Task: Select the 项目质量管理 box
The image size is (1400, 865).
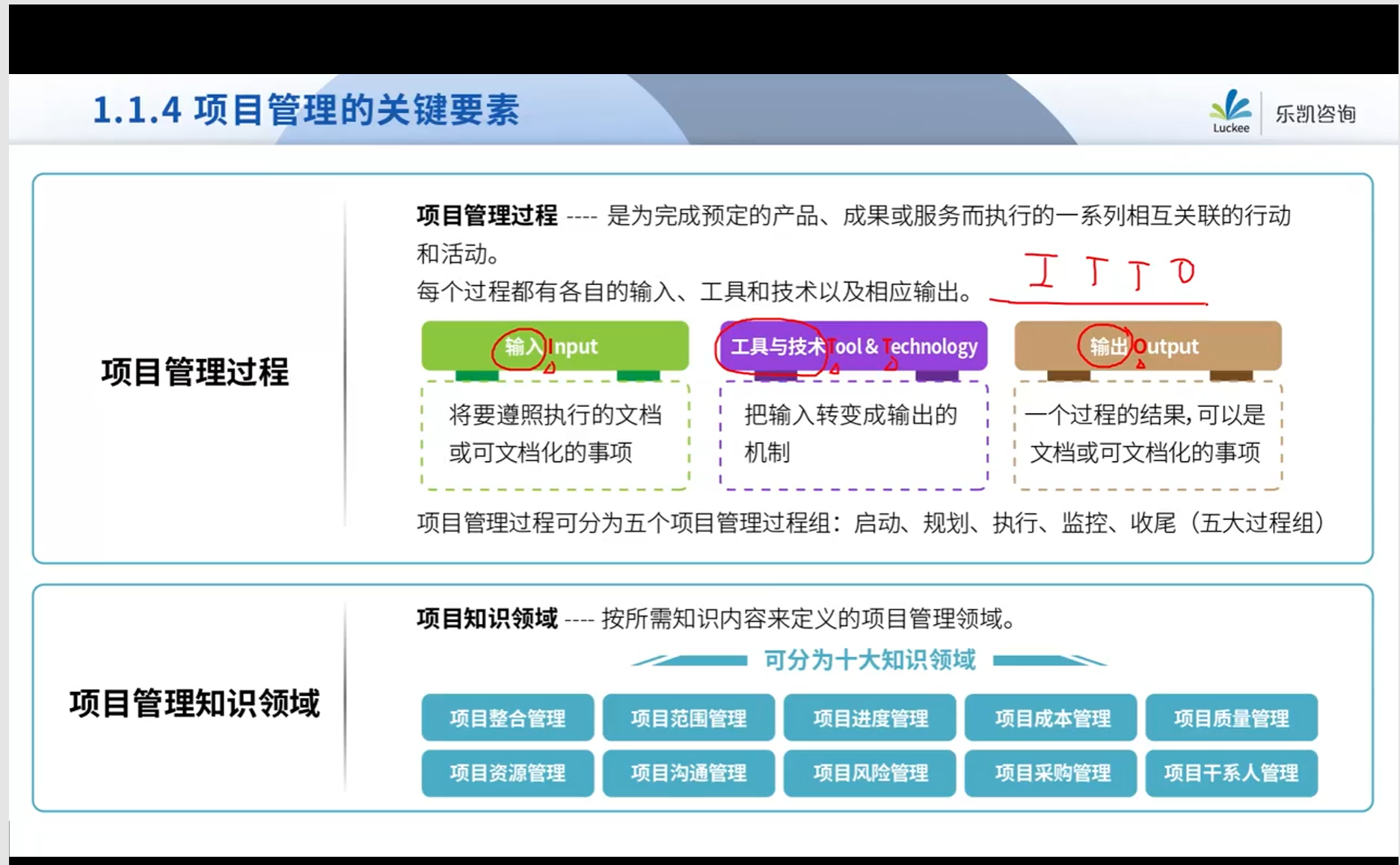Action: tap(1231, 718)
